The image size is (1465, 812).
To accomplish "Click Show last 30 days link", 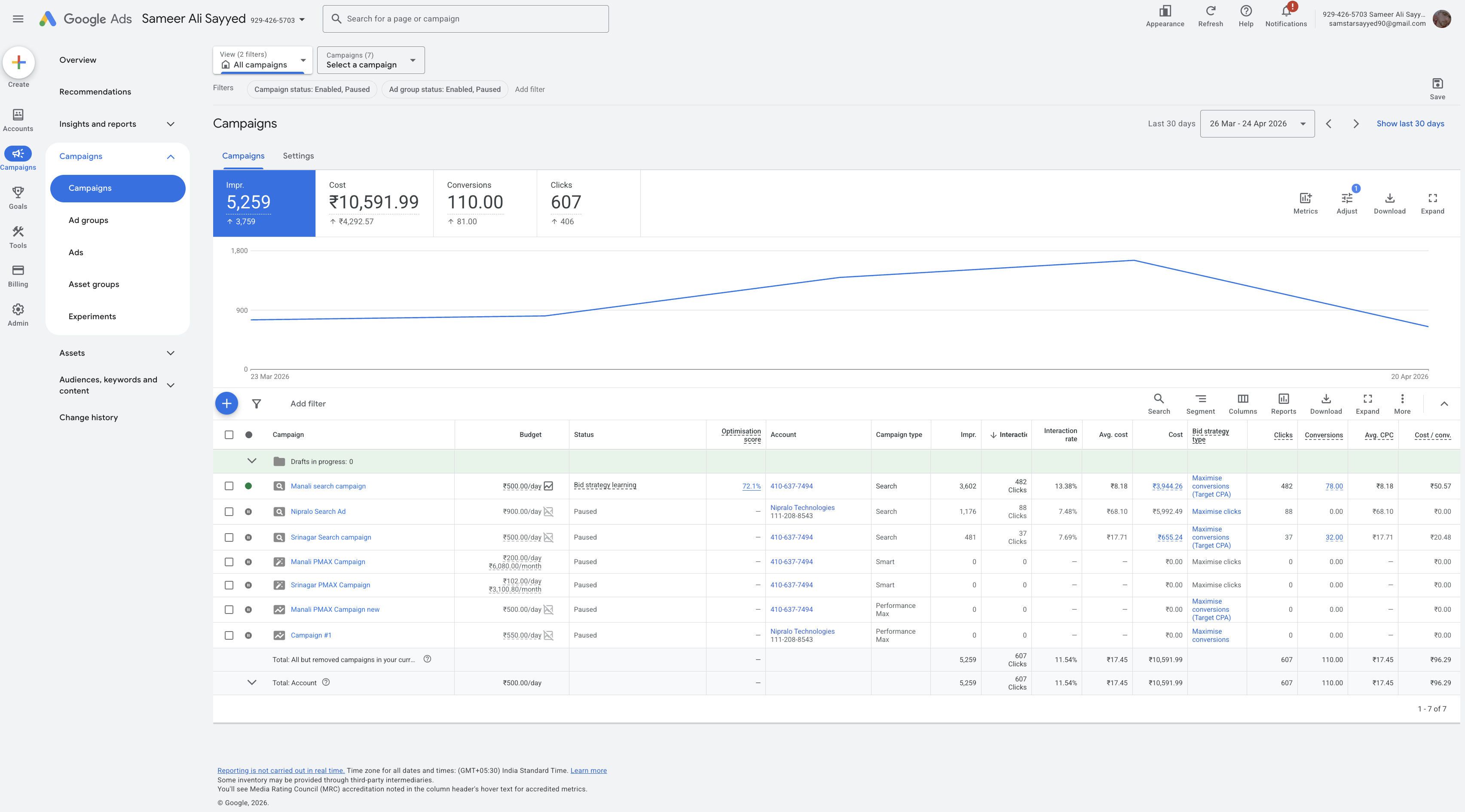I will coord(1410,123).
